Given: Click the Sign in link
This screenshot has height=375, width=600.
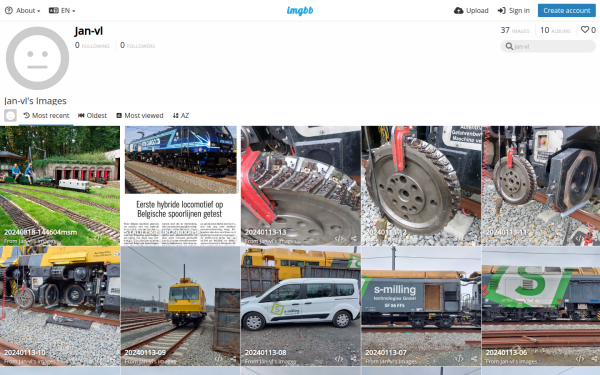Looking at the screenshot, I should pos(514,11).
